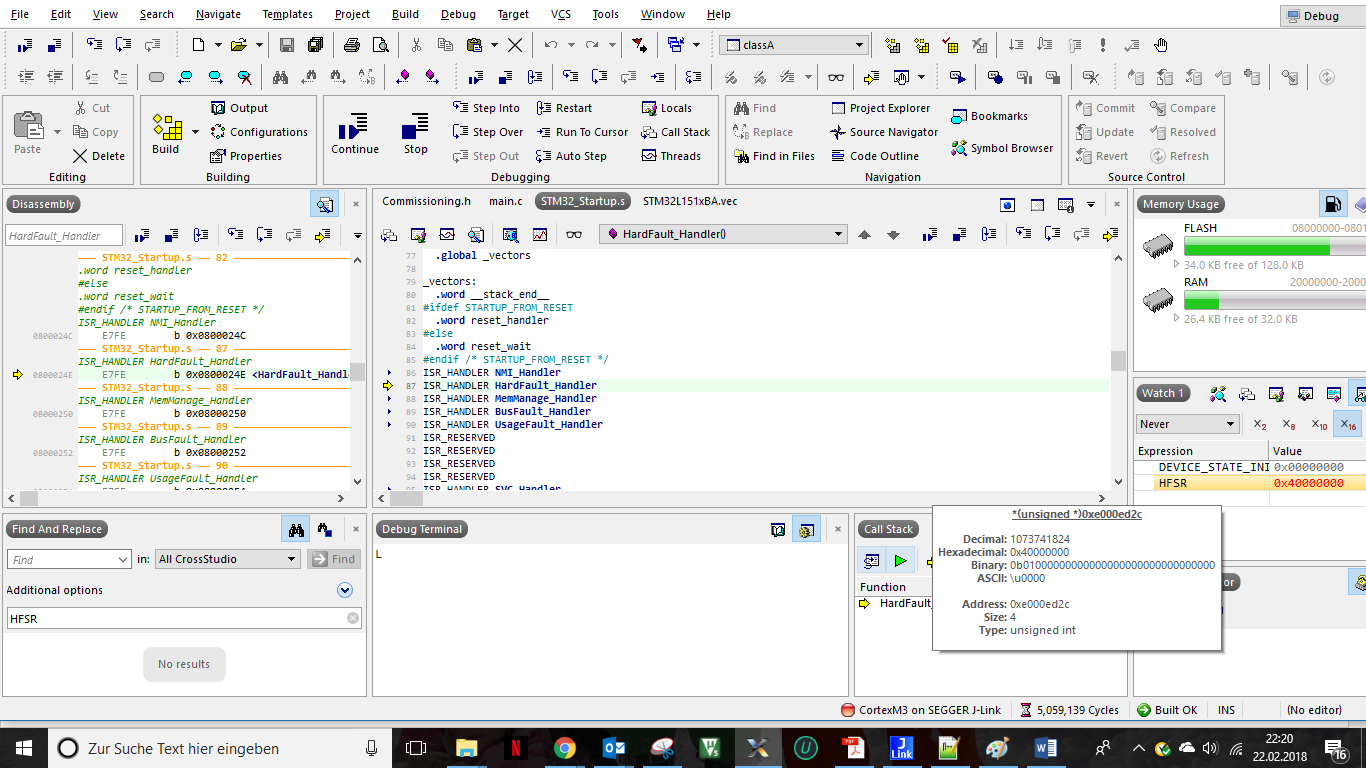Click Step Over button
Image resolution: width=1366 pixels, height=768 pixels.
click(x=488, y=132)
